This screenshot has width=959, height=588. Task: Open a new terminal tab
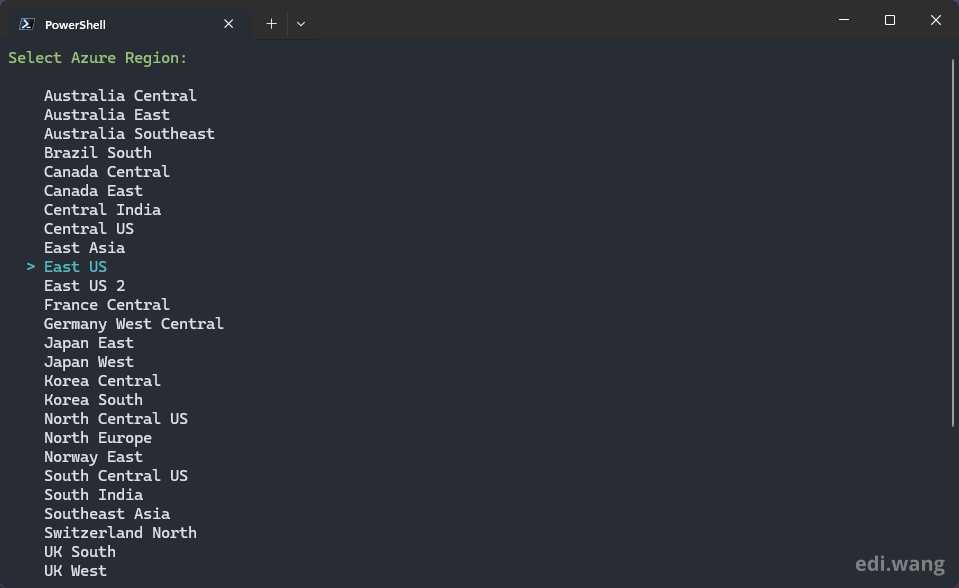(x=271, y=23)
